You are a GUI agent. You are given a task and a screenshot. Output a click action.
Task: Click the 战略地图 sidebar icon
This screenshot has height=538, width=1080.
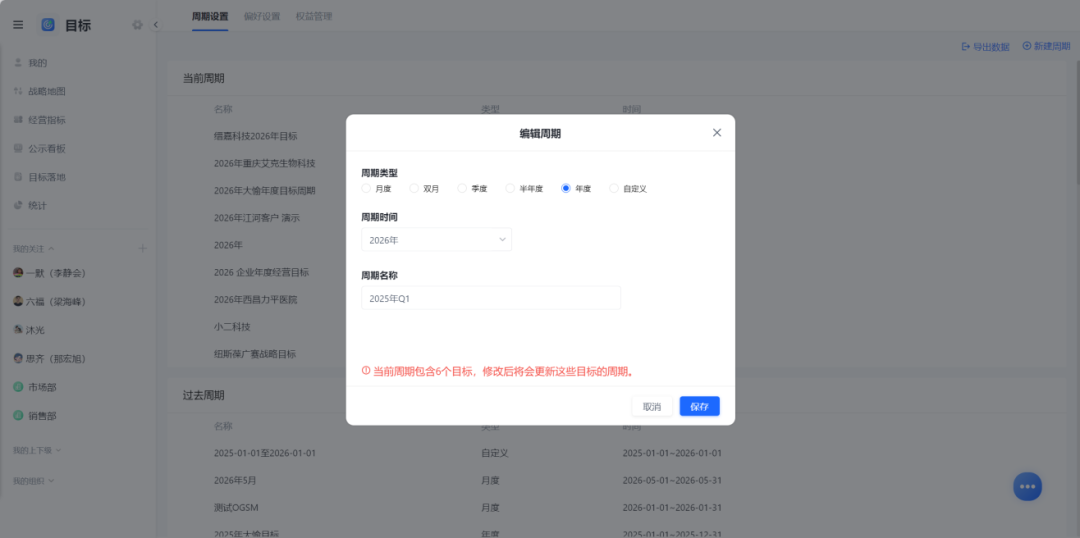[19, 91]
